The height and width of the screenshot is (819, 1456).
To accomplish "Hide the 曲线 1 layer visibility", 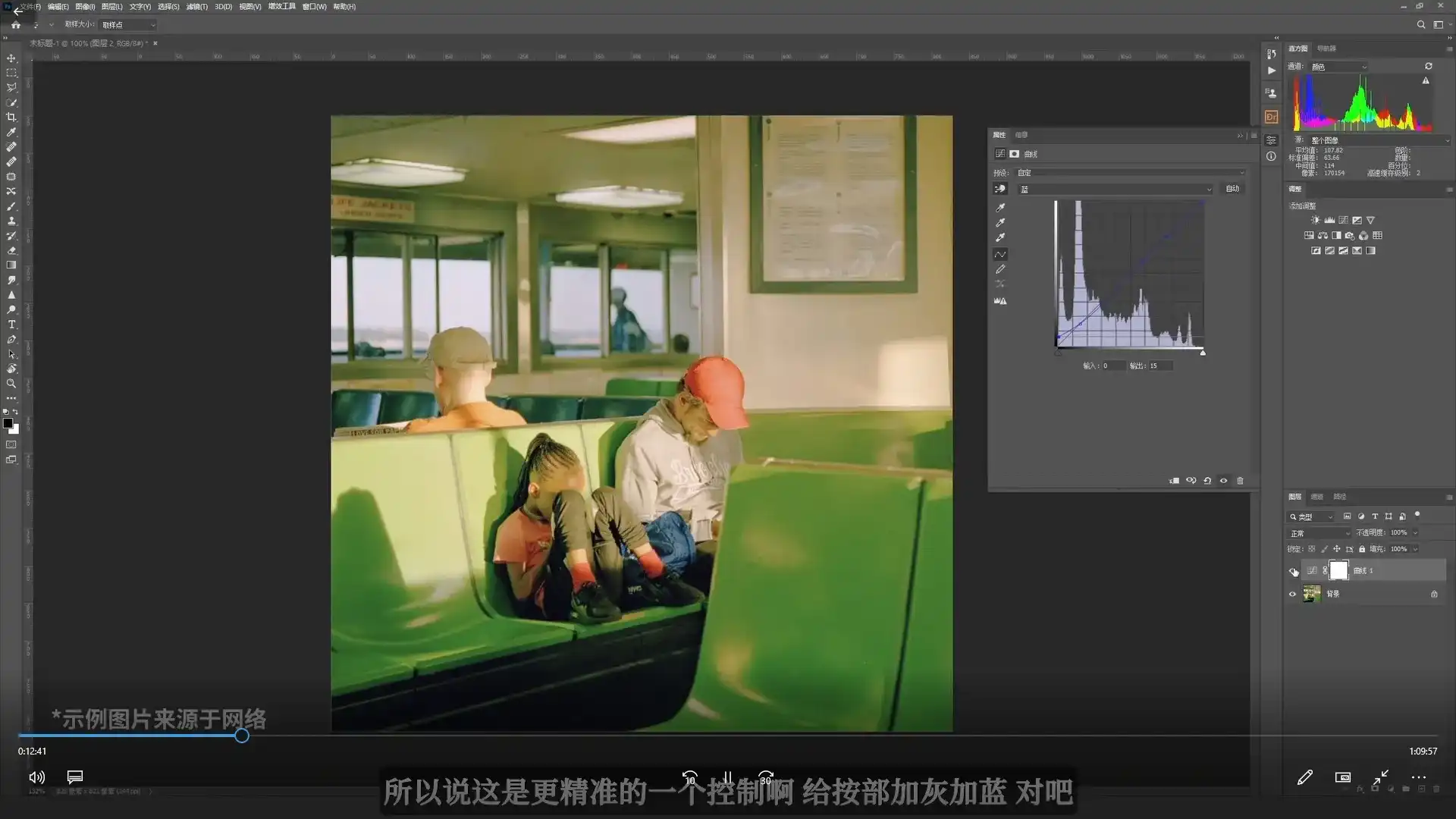I will [1294, 571].
